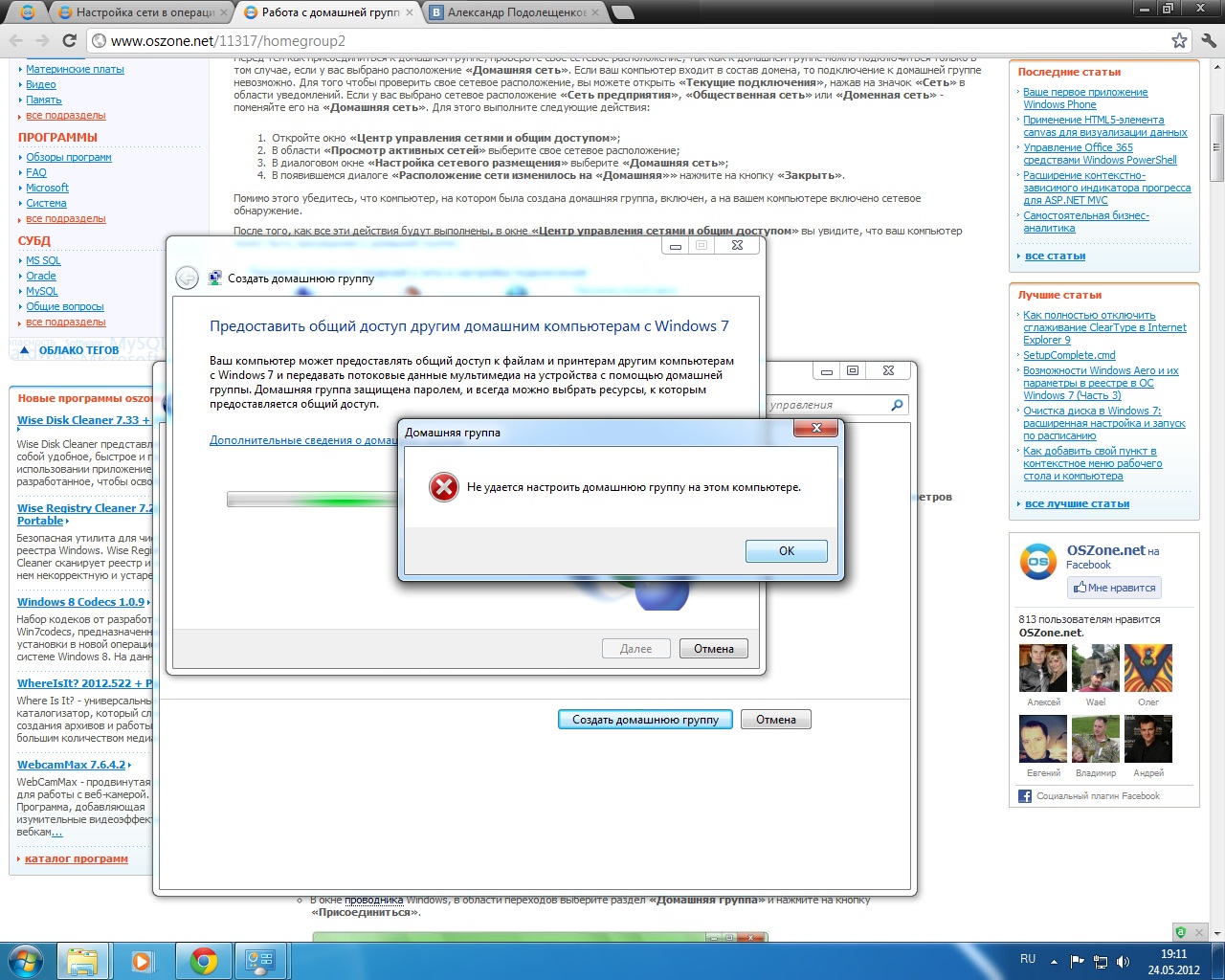
Task: Click the search magnifier in control panel
Action: 897,405
